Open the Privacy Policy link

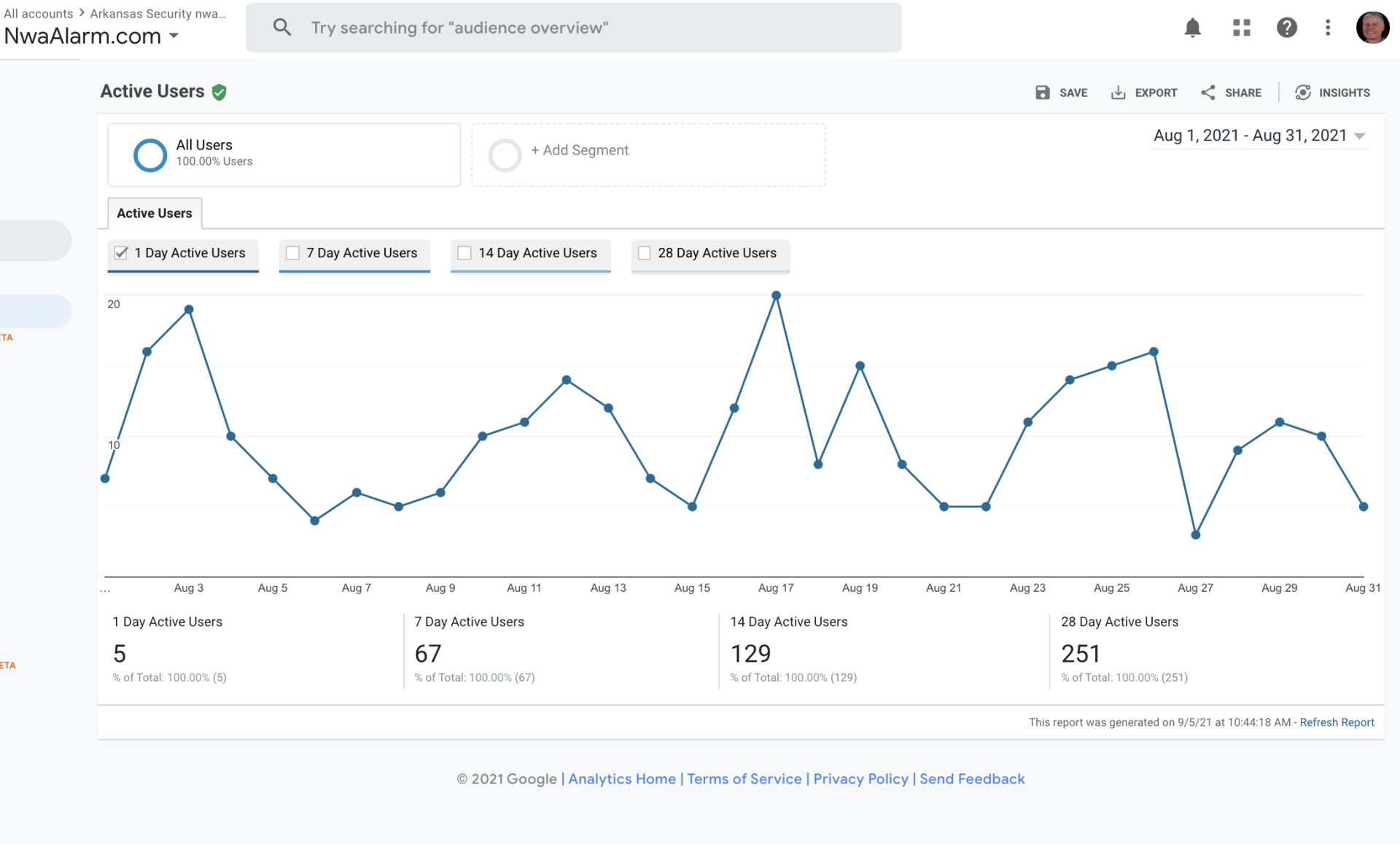tap(860, 778)
